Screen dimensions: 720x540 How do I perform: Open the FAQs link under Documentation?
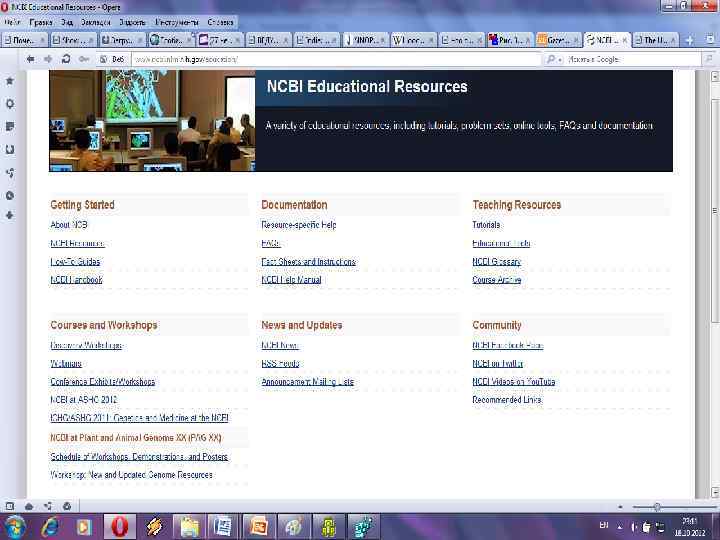(270, 243)
